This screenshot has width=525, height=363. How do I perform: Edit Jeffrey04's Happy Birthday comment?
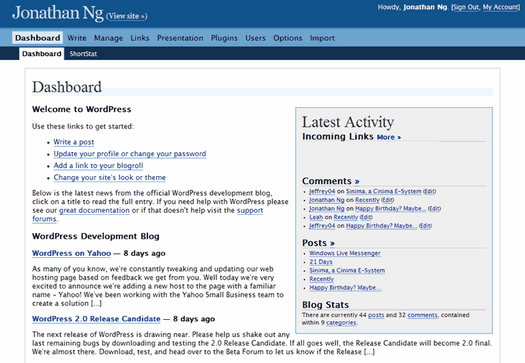425,226
